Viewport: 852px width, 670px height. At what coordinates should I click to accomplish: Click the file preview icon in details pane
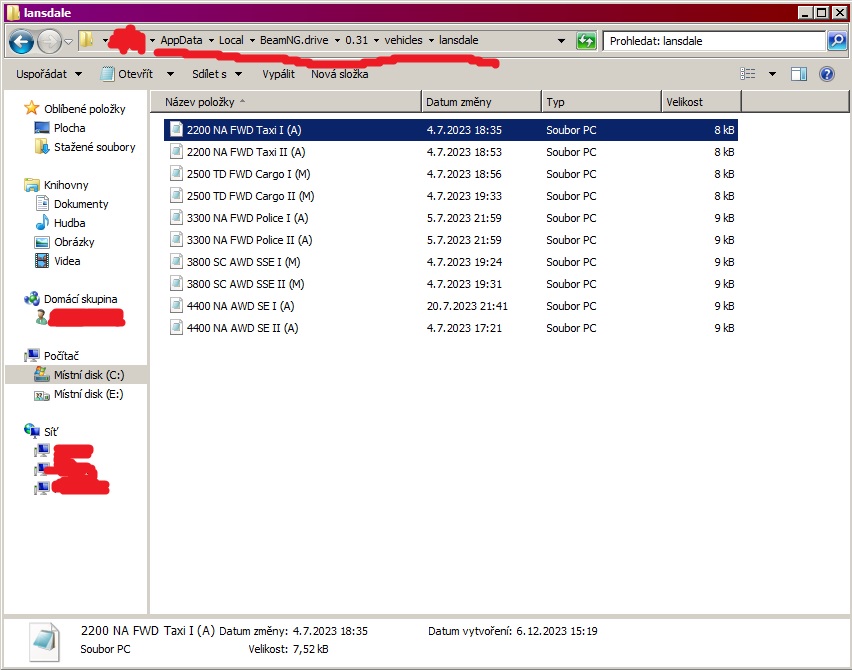(43, 642)
